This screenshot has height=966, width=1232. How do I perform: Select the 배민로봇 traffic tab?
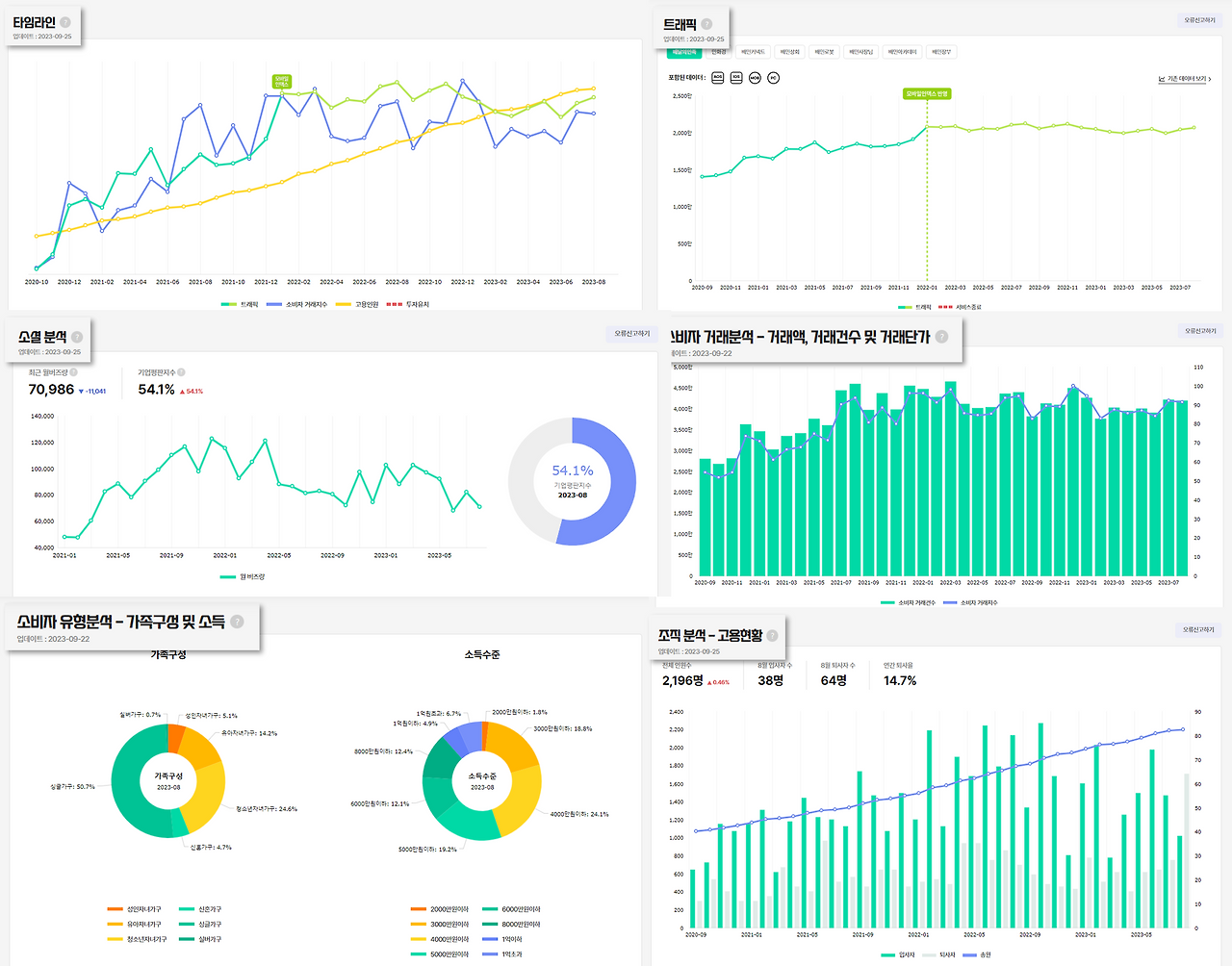coord(824,52)
